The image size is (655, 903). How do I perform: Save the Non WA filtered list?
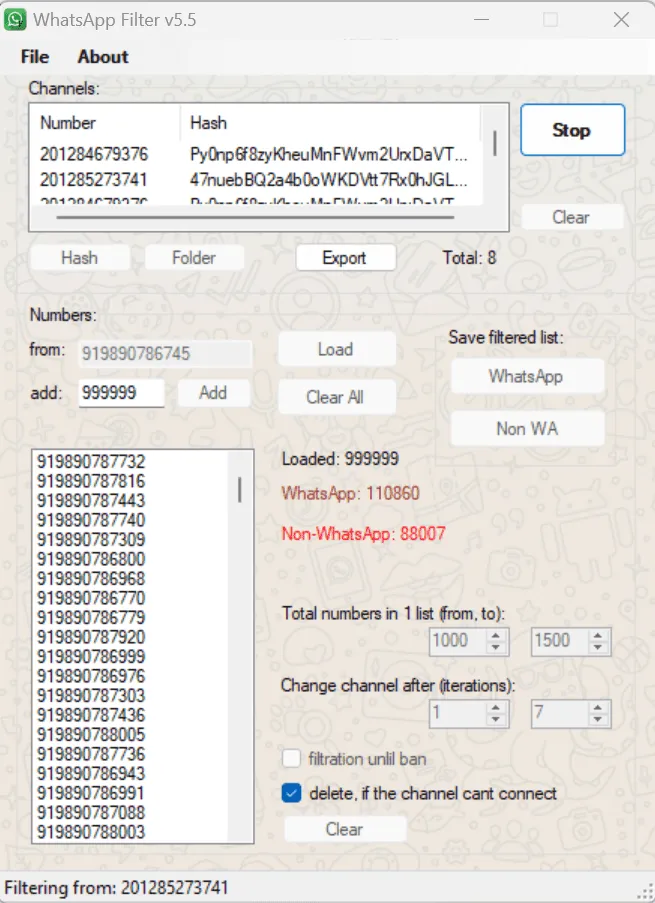pyautogui.click(x=526, y=428)
